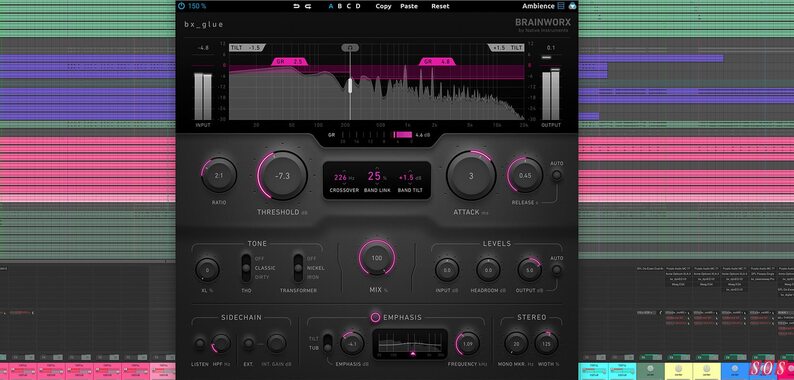794x380 pixels.
Task: Click the Paste button
Action: (409, 6)
